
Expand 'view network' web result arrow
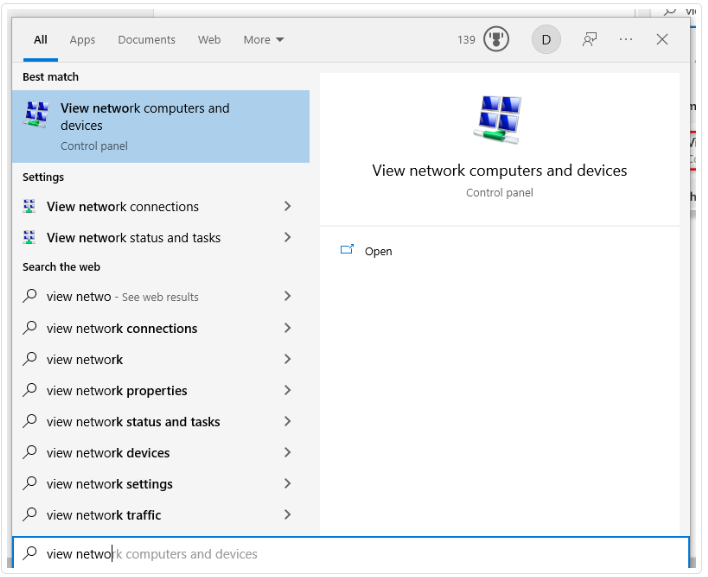tap(287, 359)
